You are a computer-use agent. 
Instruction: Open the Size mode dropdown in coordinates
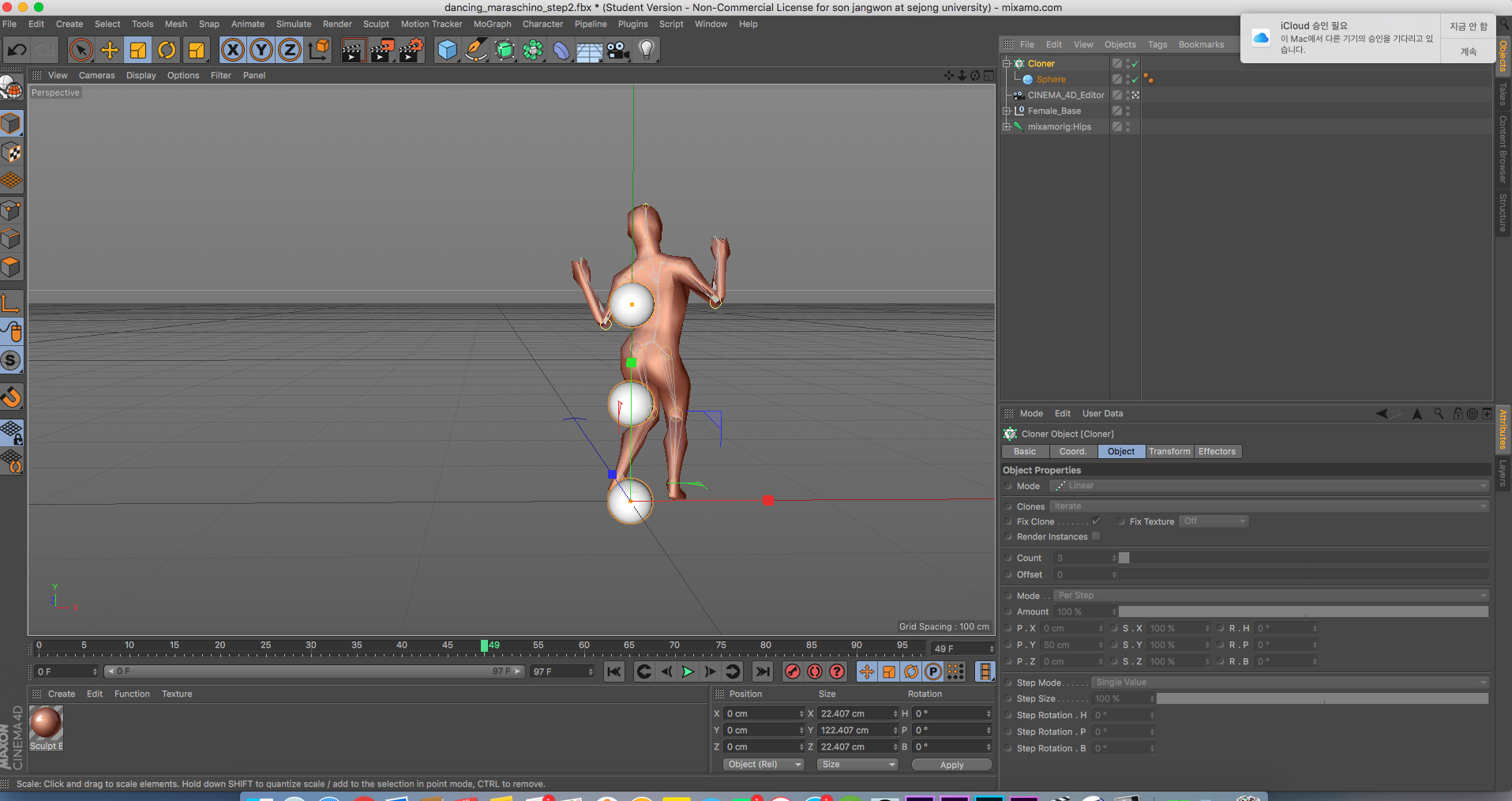coord(858,765)
